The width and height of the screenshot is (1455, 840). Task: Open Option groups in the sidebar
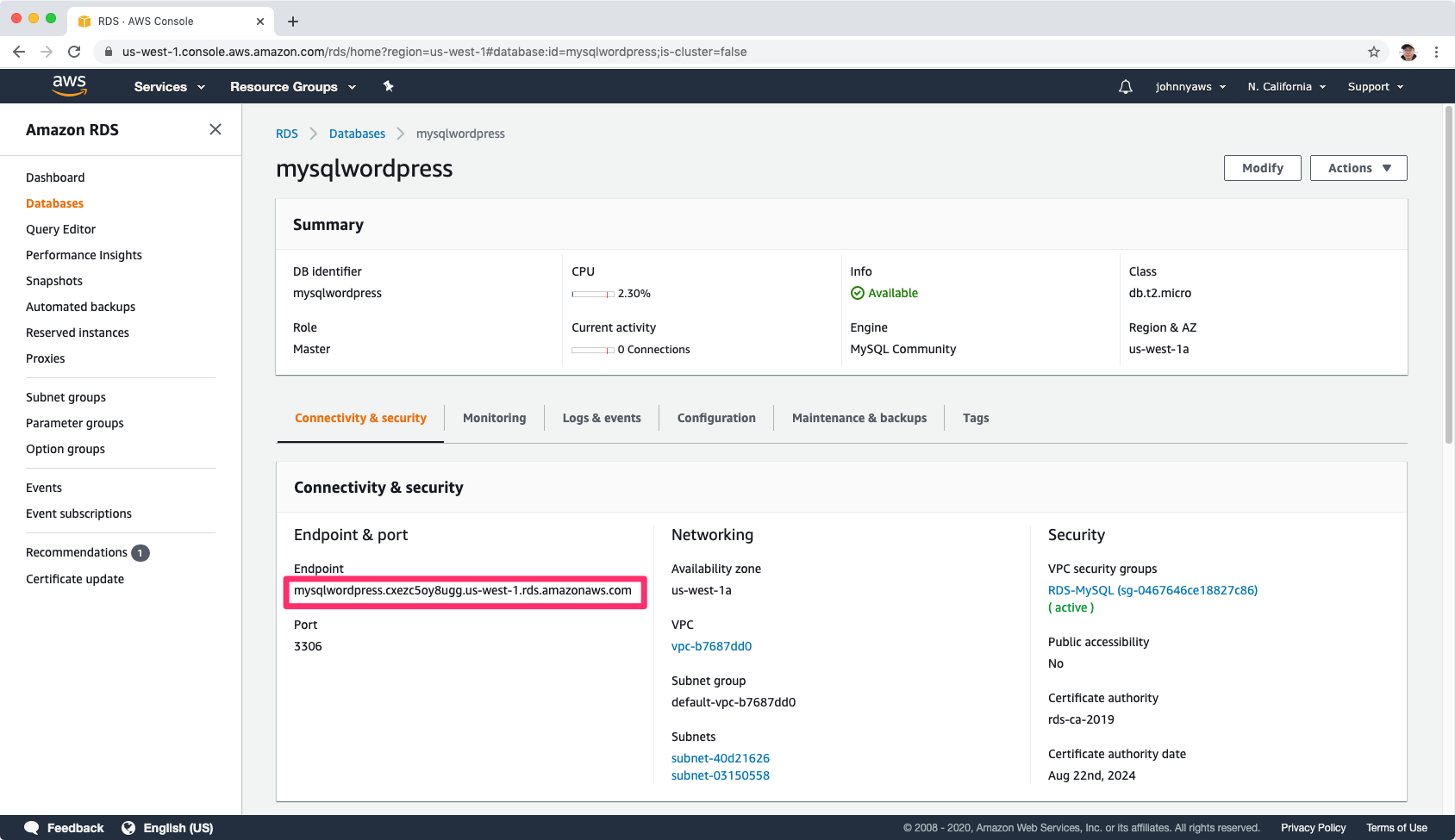pyautogui.click(x=66, y=449)
